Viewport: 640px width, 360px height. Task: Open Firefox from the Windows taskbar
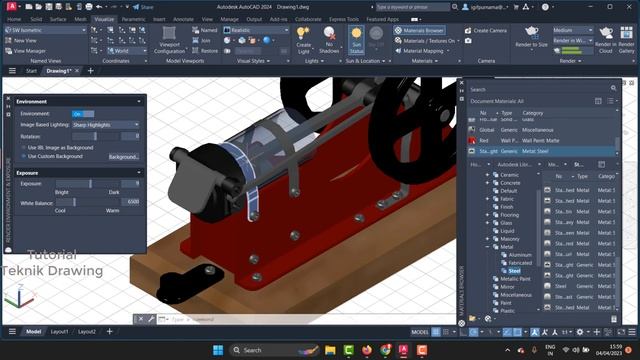(x=367, y=350)
